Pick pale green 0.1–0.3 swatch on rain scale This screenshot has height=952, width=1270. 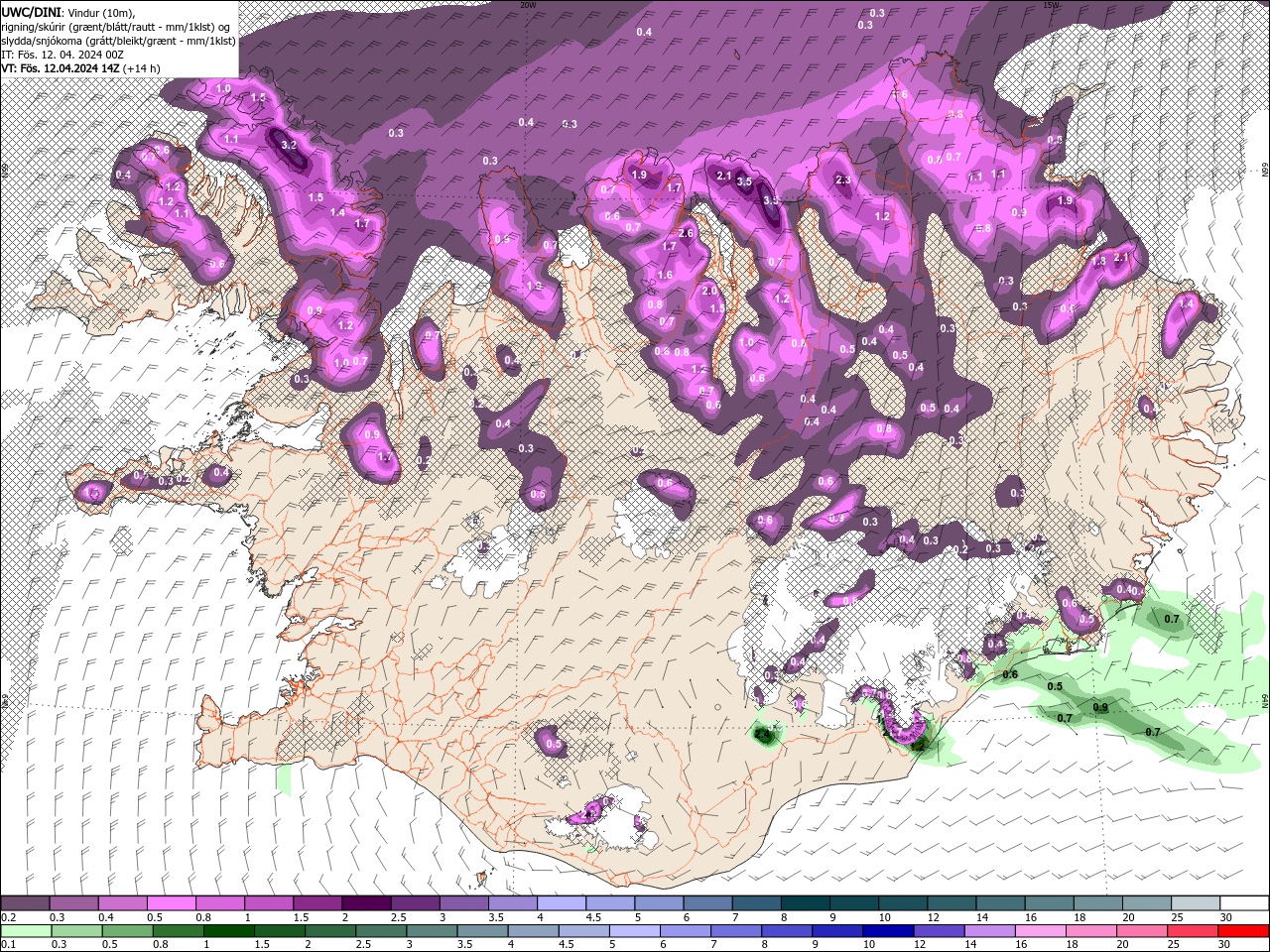point(25,931)
